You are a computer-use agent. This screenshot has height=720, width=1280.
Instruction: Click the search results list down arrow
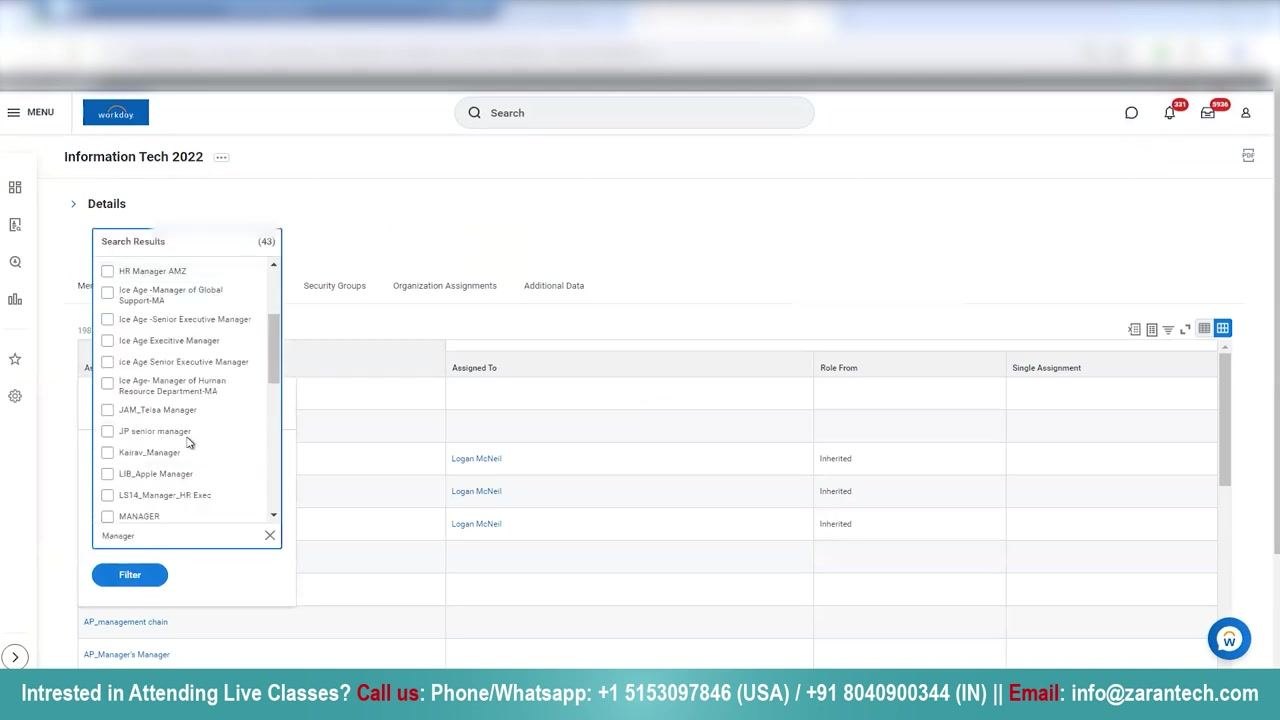[274, 515]
